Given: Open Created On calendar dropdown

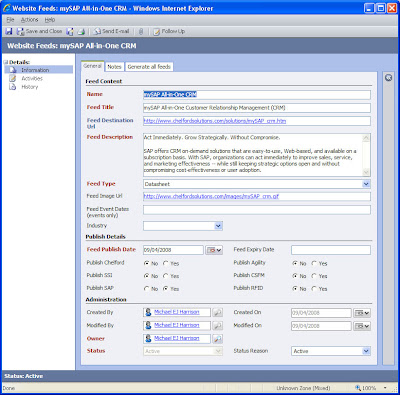Looking at the screenshot, I should (362, 313).
